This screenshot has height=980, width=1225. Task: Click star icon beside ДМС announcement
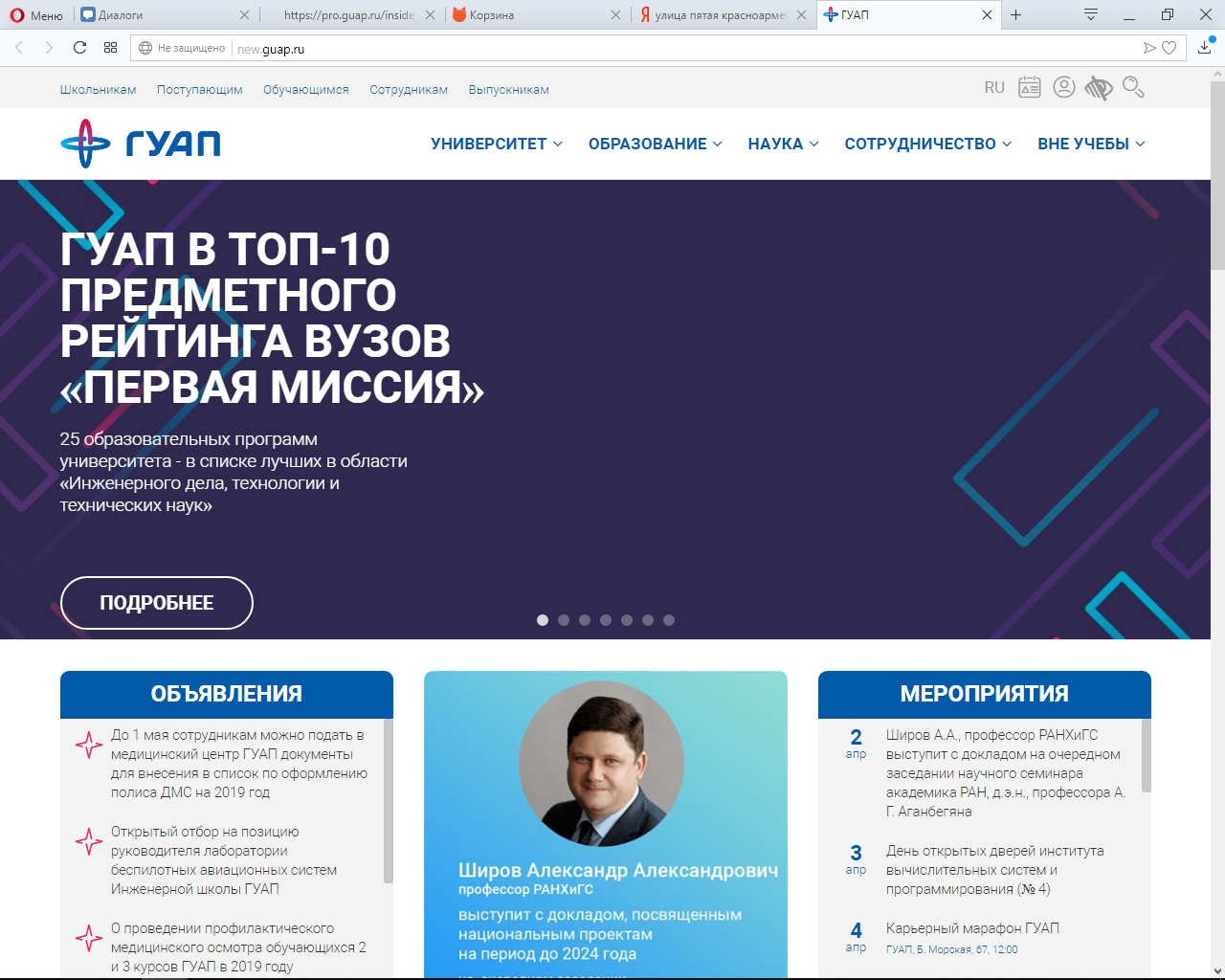pos(89,745)
